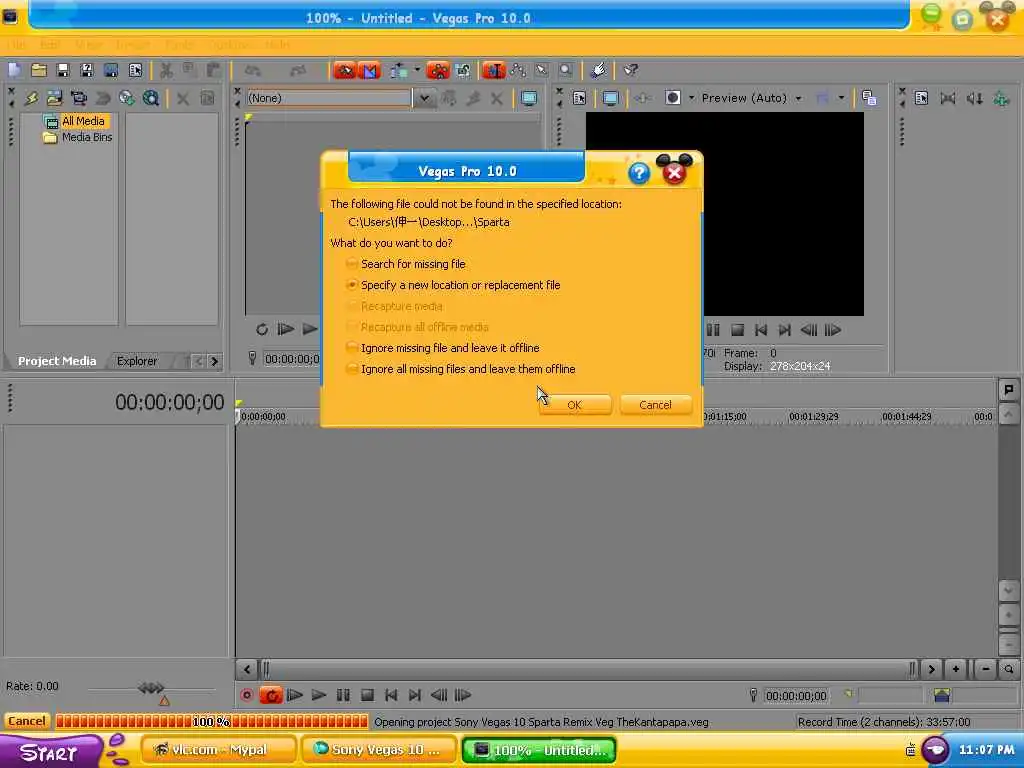Toggle the Automatic Crossfades toolbar icon
This screenshot has height=768, width=1024.
(x=369, y=70)
